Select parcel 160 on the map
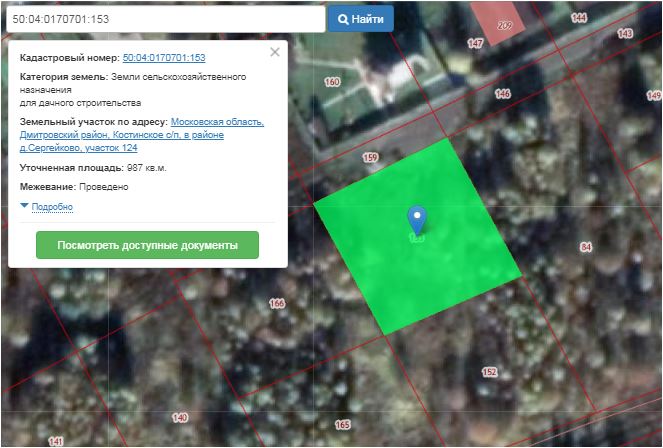 [332, 82]
